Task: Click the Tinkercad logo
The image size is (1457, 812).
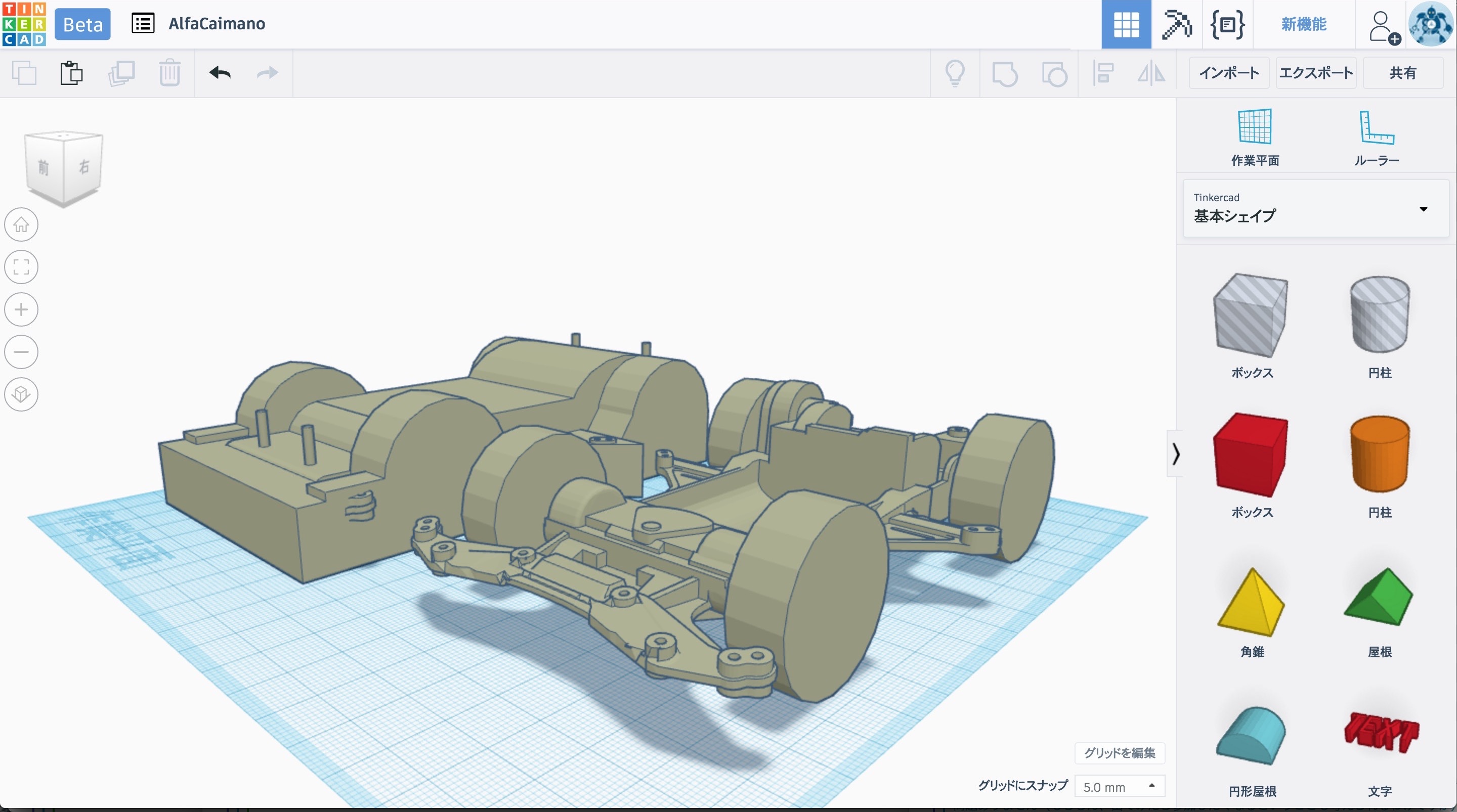Action: (x=24, y=24)
